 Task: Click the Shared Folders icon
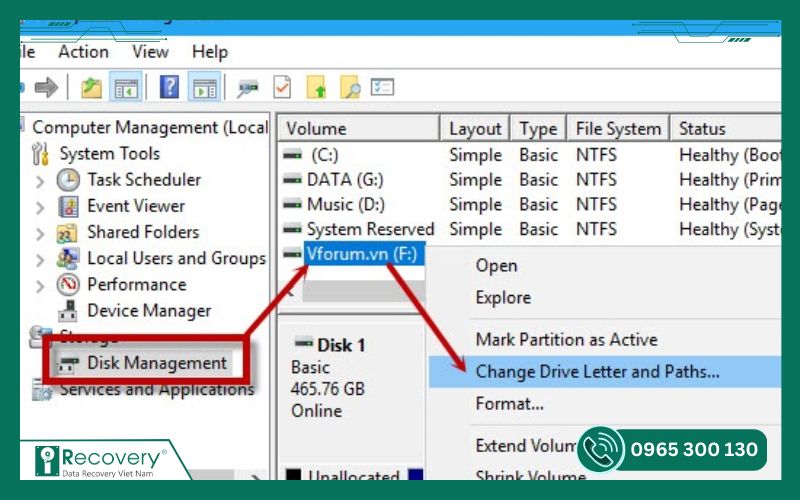tap(67, 233)
